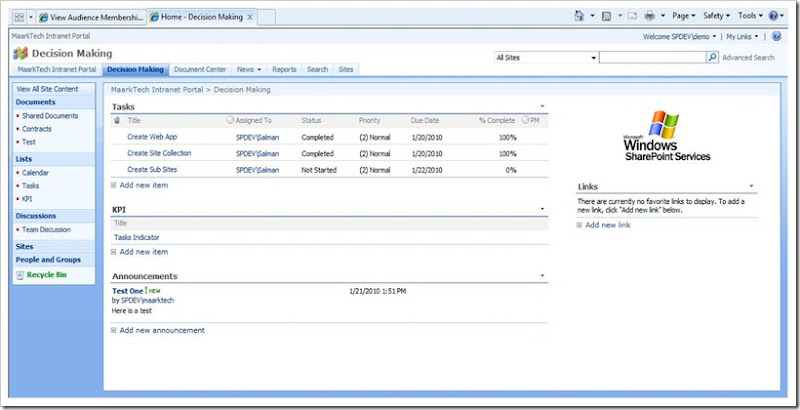This screenshot has height=410, width=800.
Task: Click the search magnifier button
Action: pyautogui.click(x=712, y=58)
